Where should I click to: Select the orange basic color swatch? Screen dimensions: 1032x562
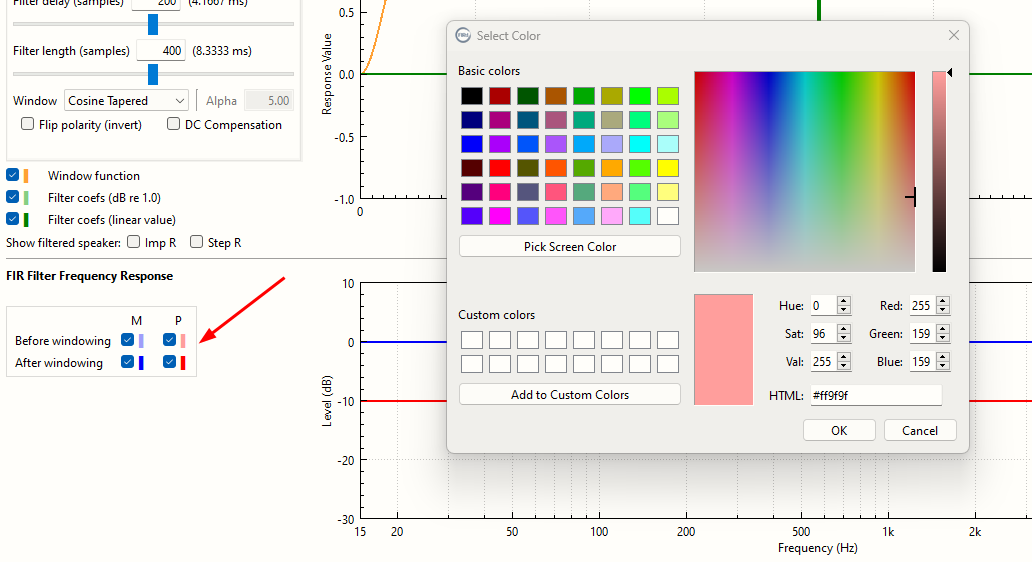(x=611, y=168)
